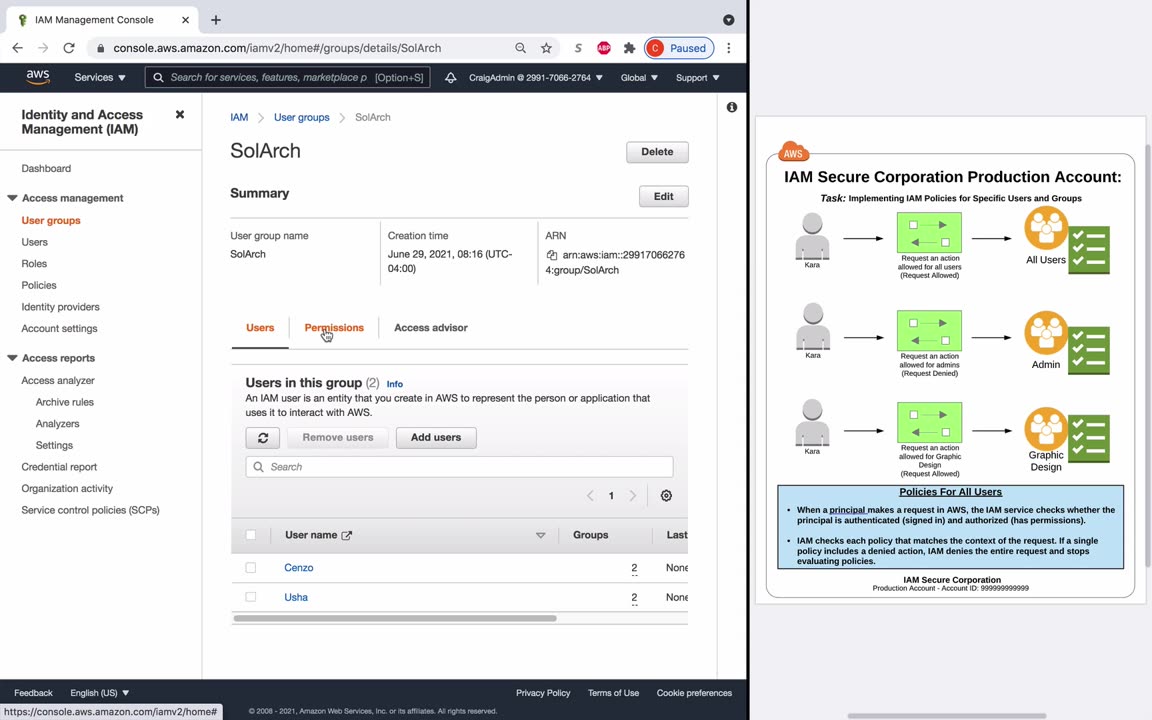1152x720 pixels.
Task: Open browser extensions puzzle icon
Action: tap(629, 48)
